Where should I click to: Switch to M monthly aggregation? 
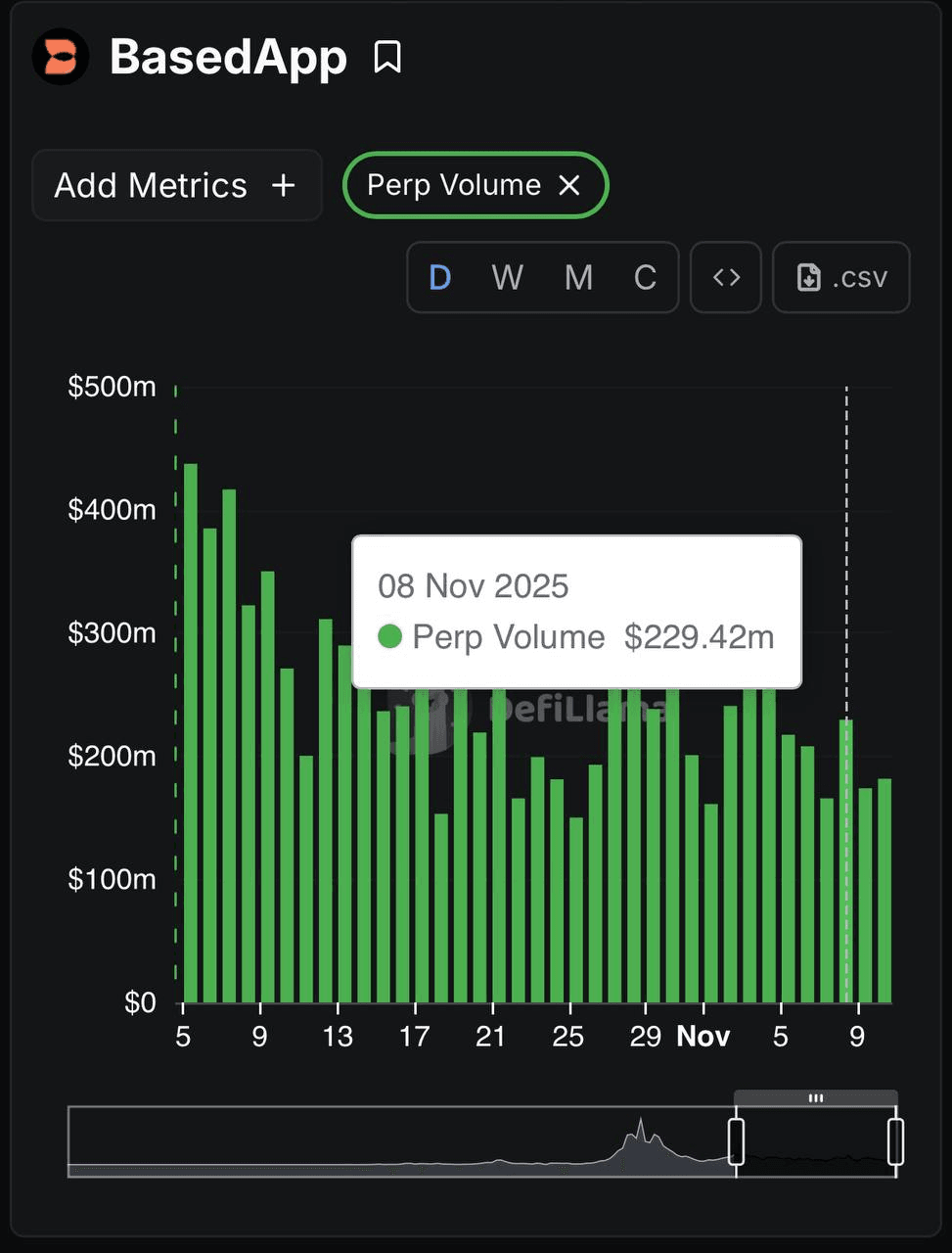[x=578, y=278]
